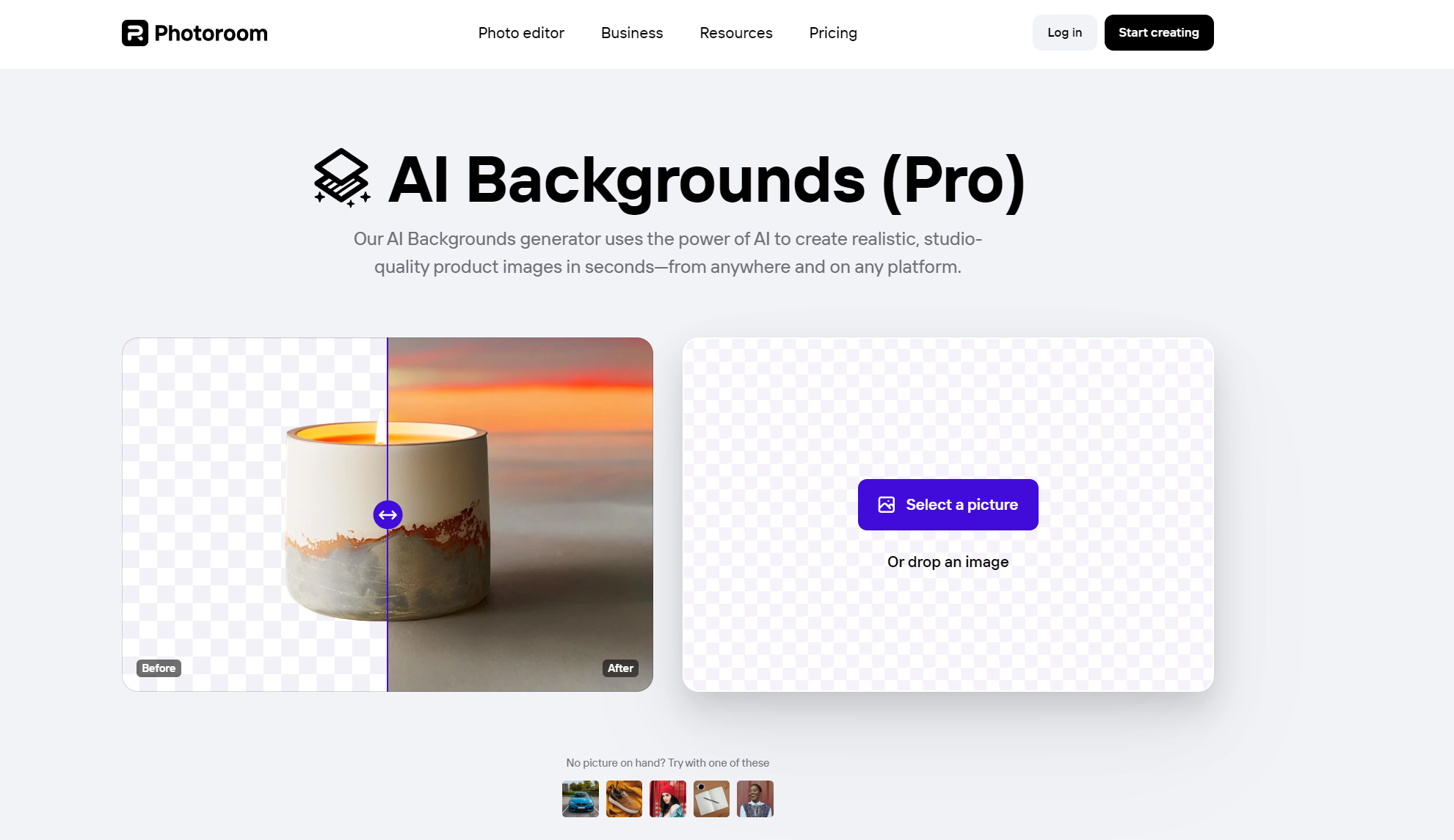Open the Resources dropdown menu

point(736,33)
